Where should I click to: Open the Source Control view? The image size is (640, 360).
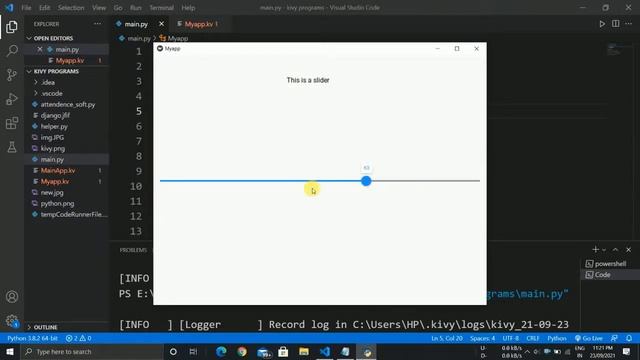point(12,75)
